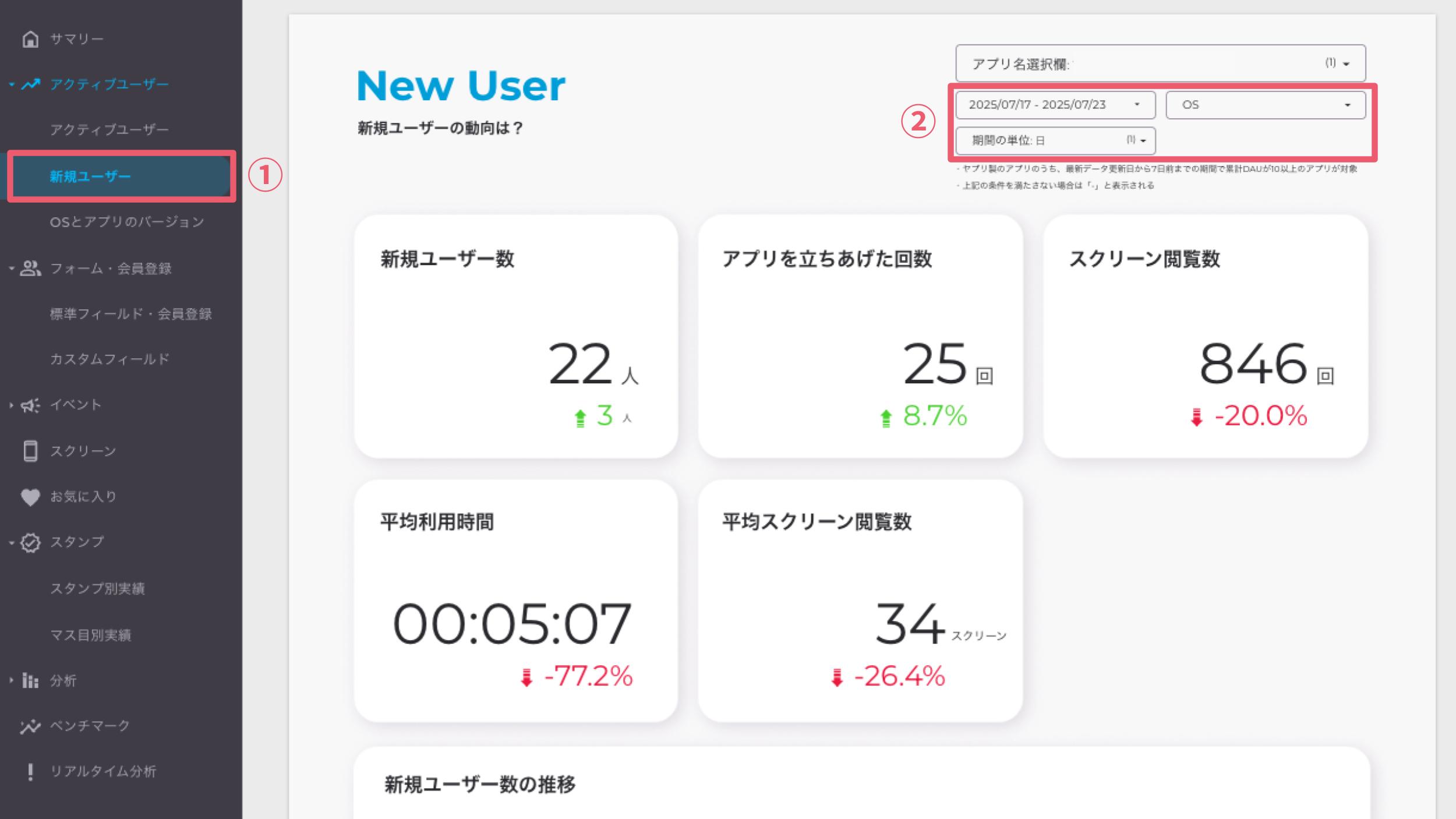1456x819 pixels.
Task: Click the New User page title
Action: pos(461,86)
